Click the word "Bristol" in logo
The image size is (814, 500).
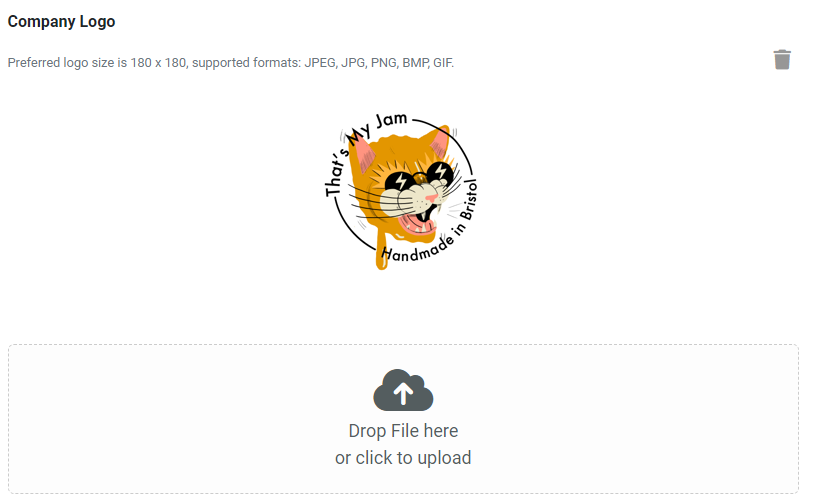coord(469,199)
